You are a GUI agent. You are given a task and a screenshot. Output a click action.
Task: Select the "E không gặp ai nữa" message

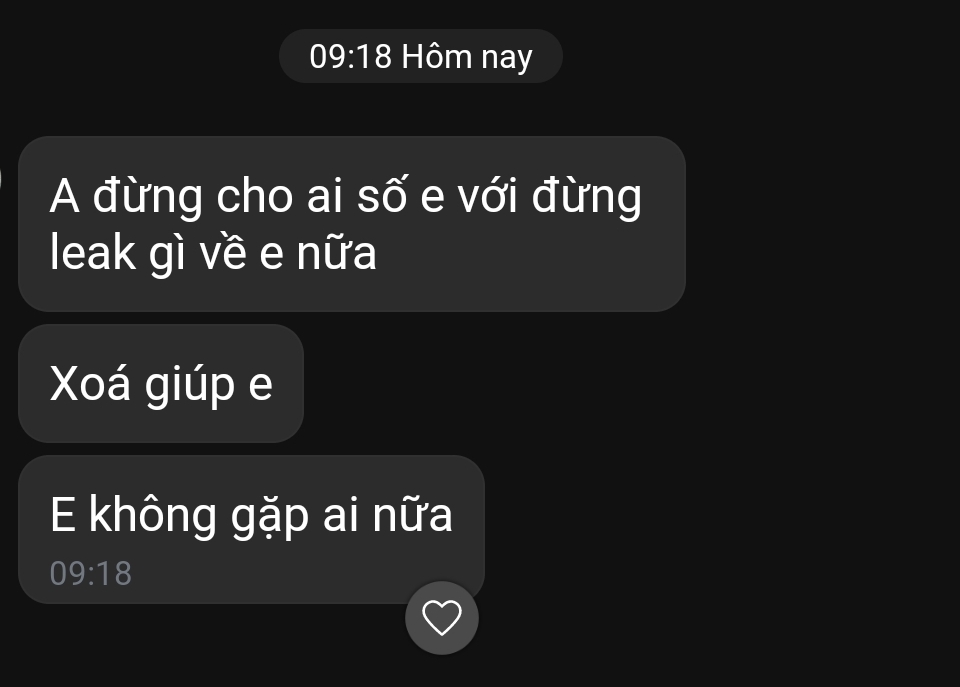tap(252, 529)
